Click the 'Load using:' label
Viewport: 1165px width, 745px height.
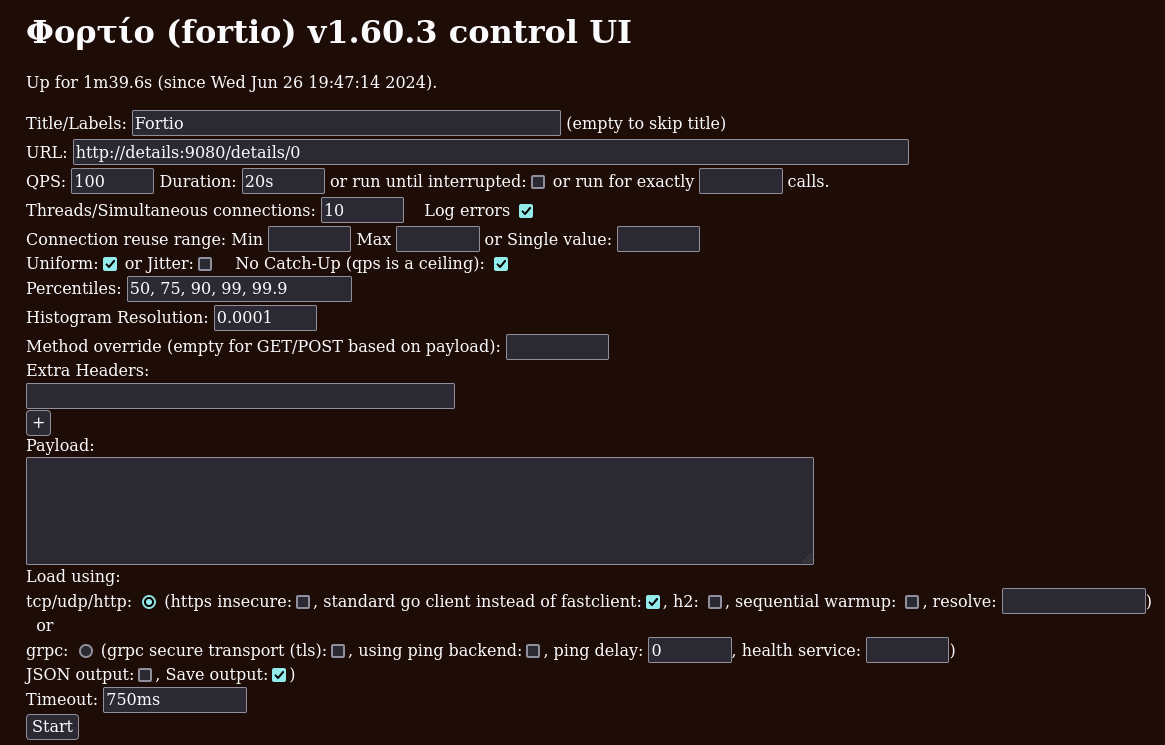pyautogui.click(x=73, y=576)
